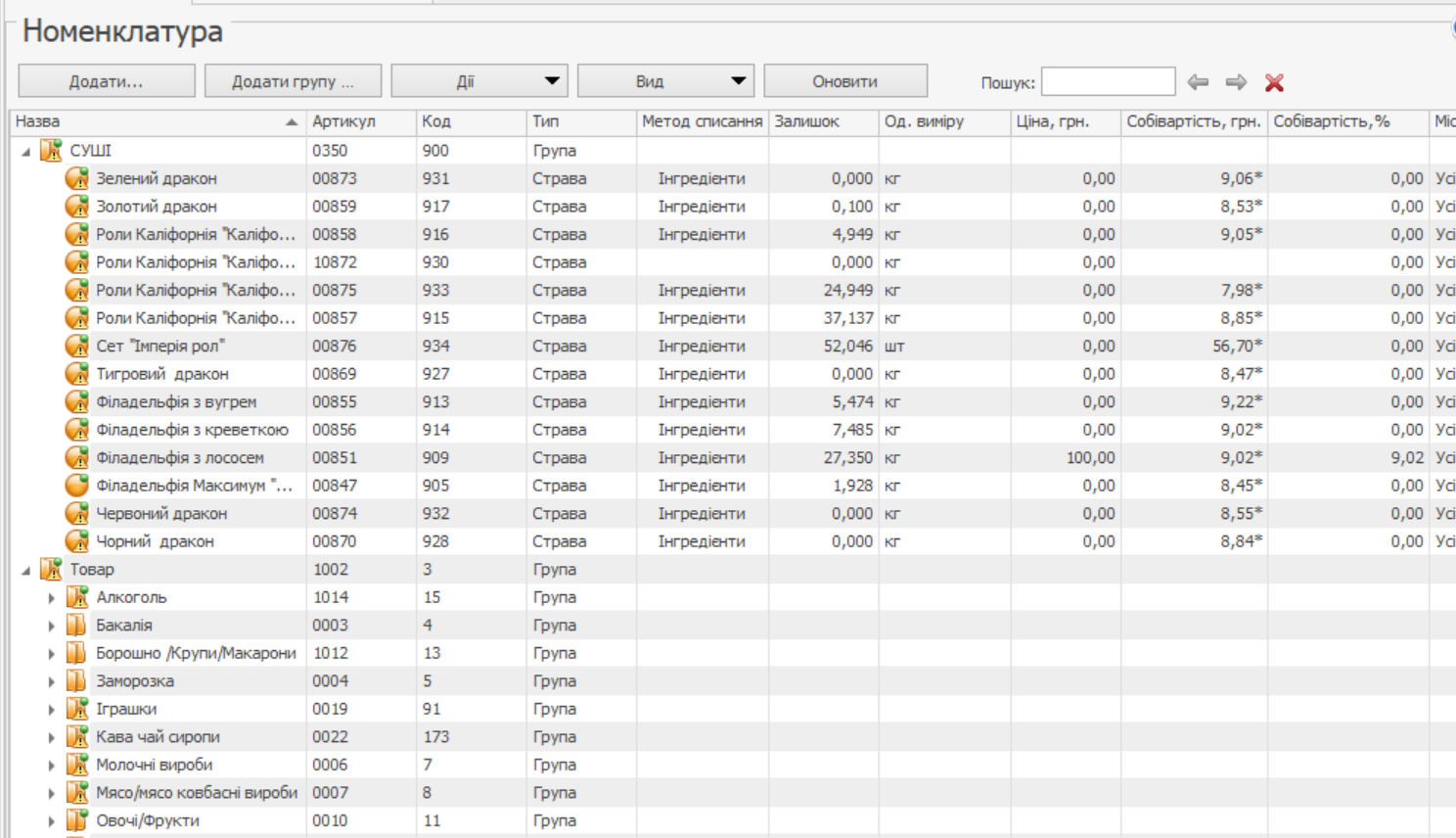Select the code cell 173

pyautogui.click(x=435, y=736)
